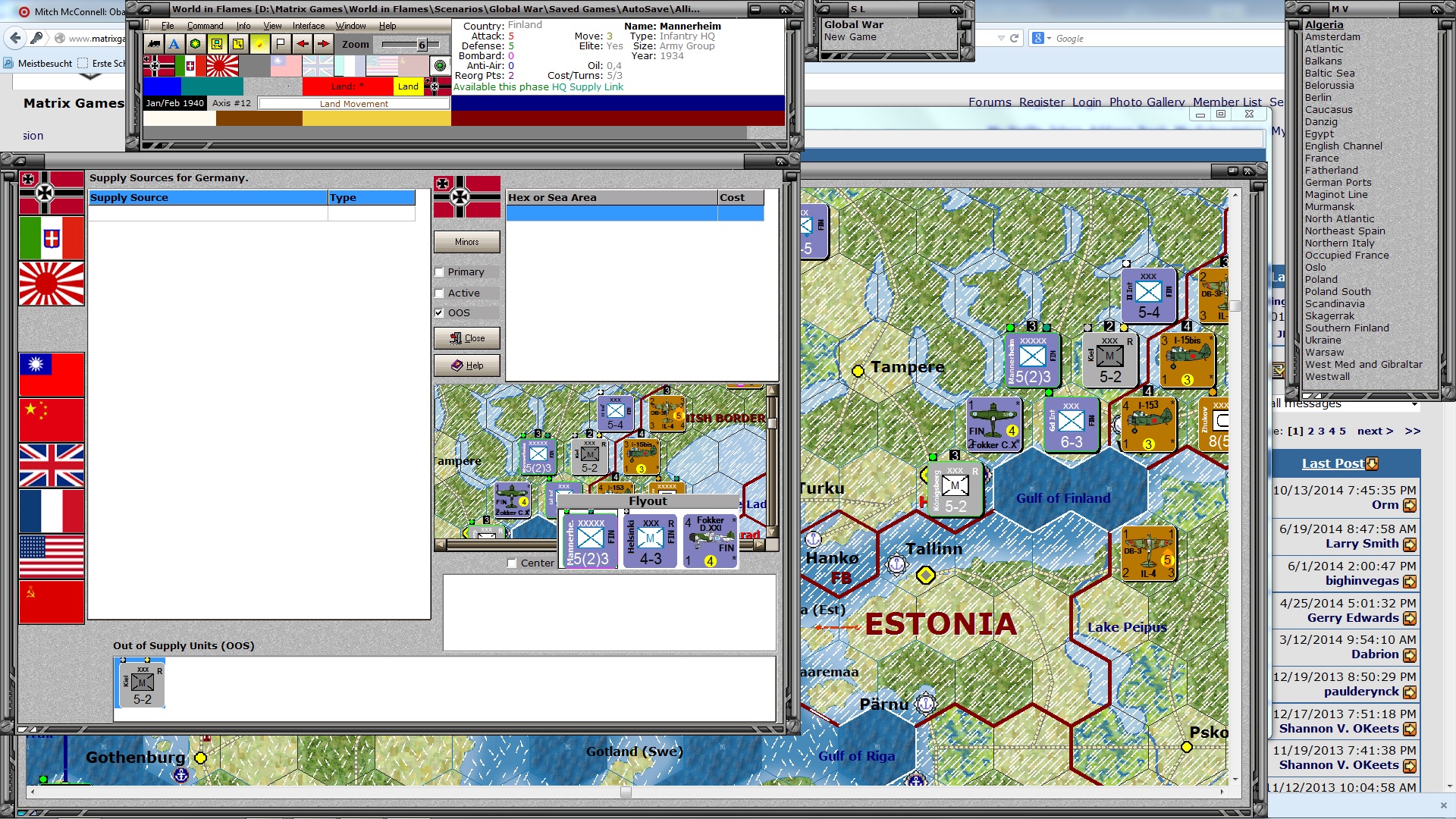
Task: Choose United Kingdom flag in dialog sidebar
Action: point(52,466)
